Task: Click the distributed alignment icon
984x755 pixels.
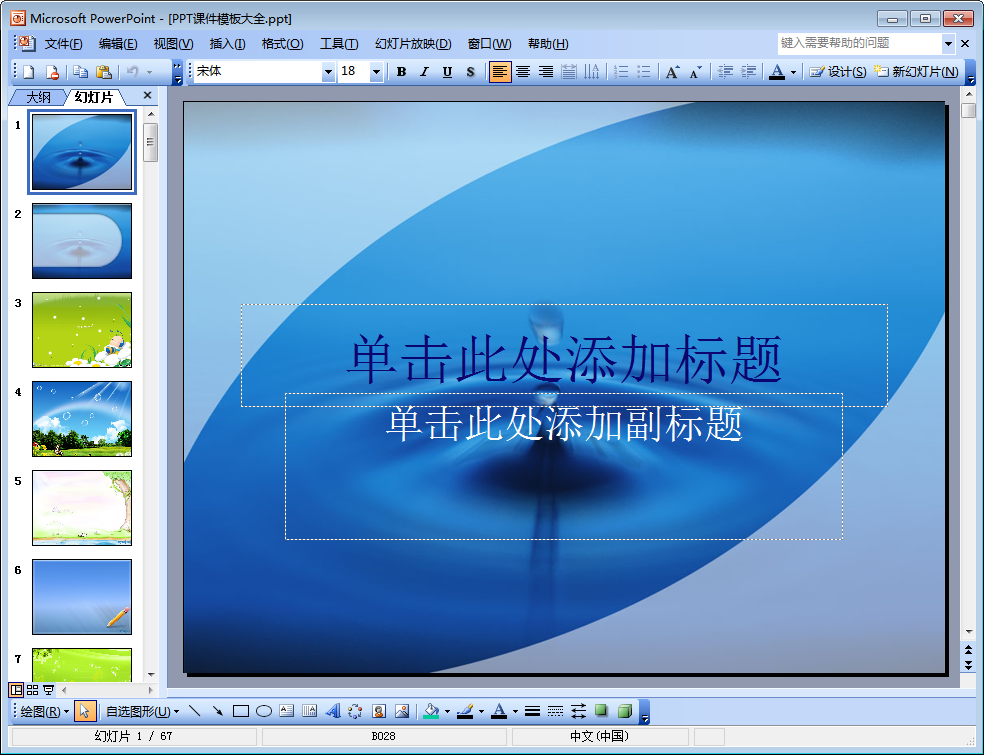Action: pos(569,72)
